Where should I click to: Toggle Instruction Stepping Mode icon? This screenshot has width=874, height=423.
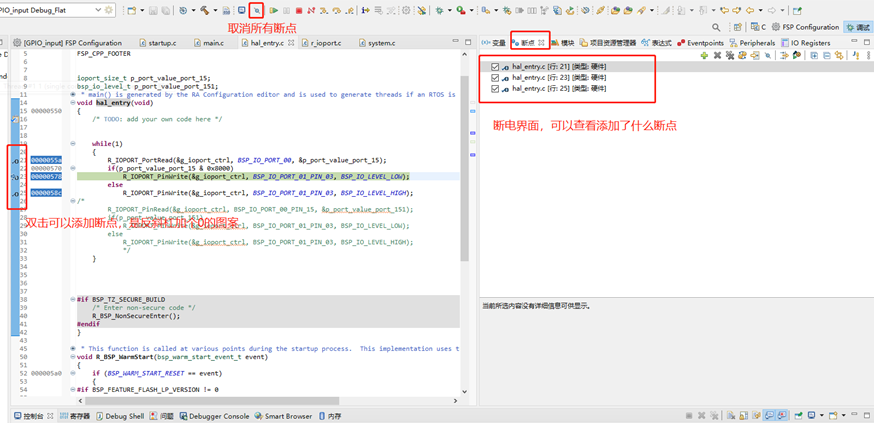[x=365, y=10]
